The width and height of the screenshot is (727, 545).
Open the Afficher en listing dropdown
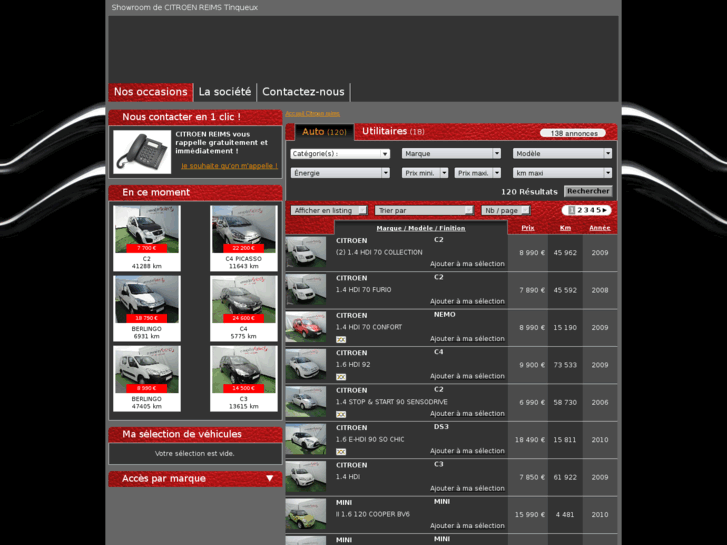point(329,211)
